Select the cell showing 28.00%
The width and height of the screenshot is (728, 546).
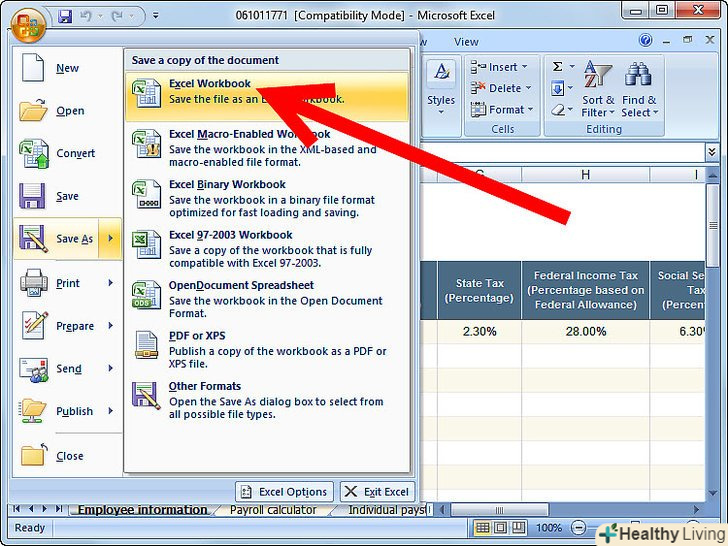click(585, 332)
